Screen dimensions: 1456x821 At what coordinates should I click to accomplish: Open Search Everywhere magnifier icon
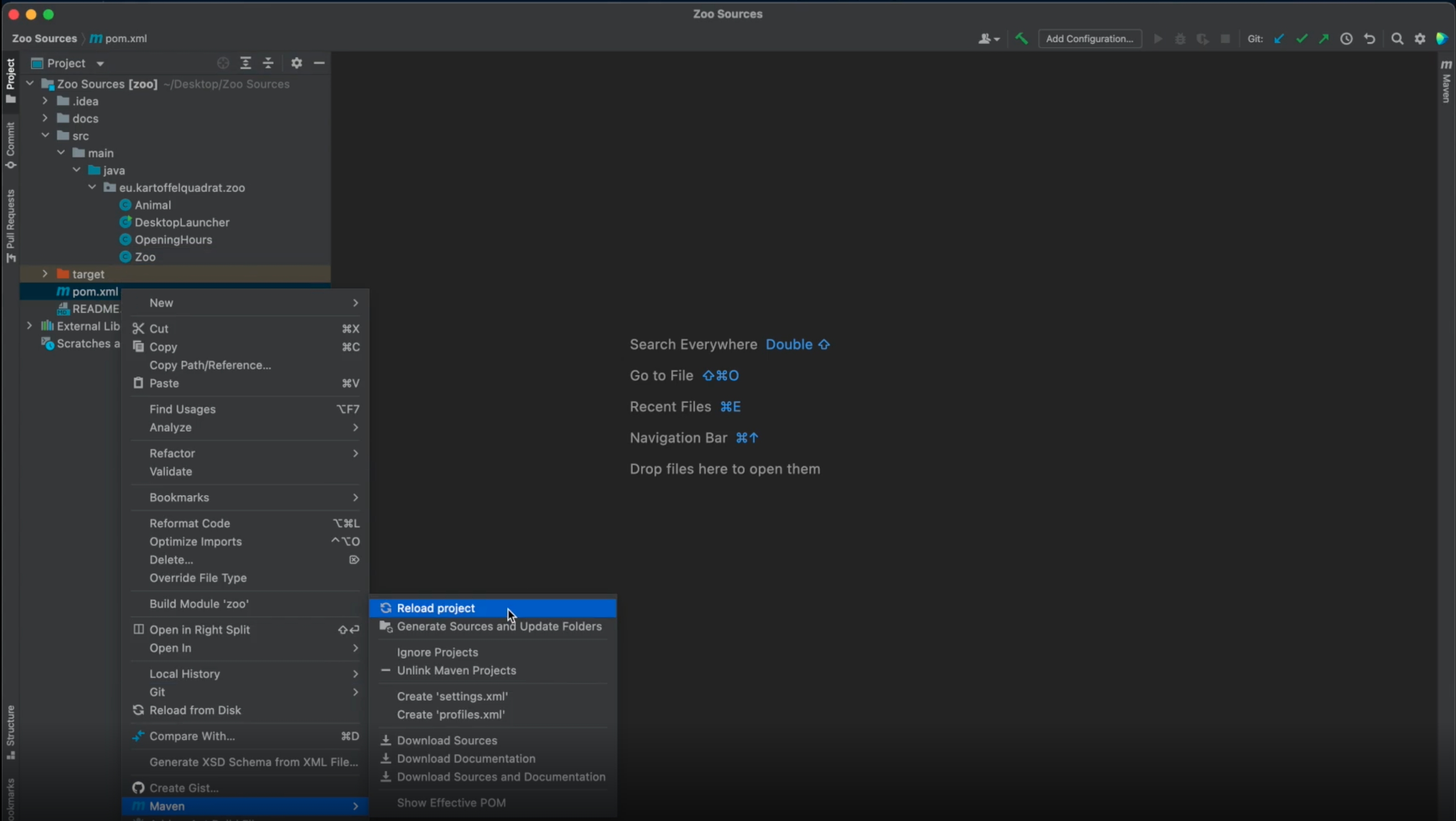1397,39
